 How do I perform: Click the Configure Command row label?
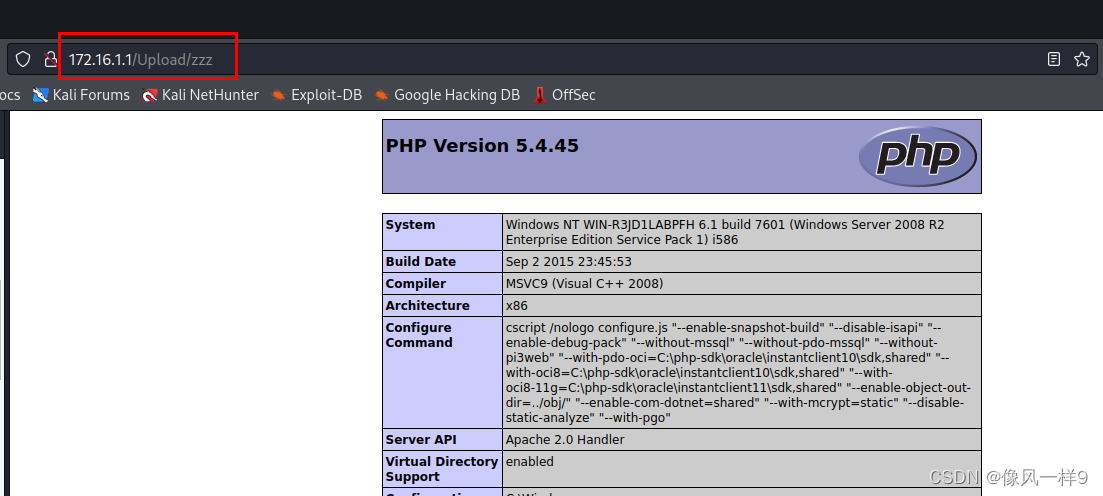tap(419, 335)
